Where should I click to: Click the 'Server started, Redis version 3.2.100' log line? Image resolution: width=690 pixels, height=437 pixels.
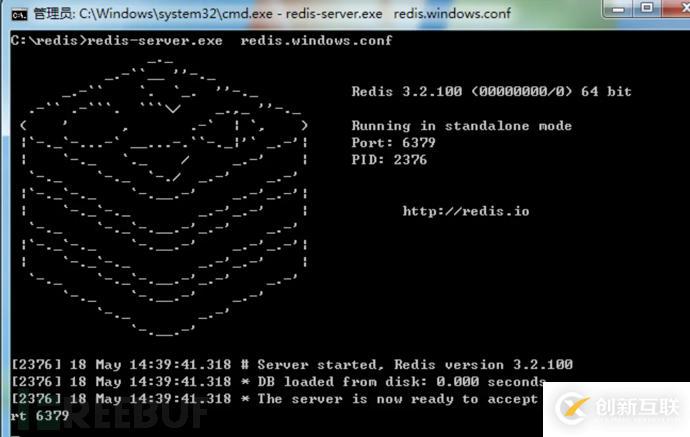click(292, 364)
